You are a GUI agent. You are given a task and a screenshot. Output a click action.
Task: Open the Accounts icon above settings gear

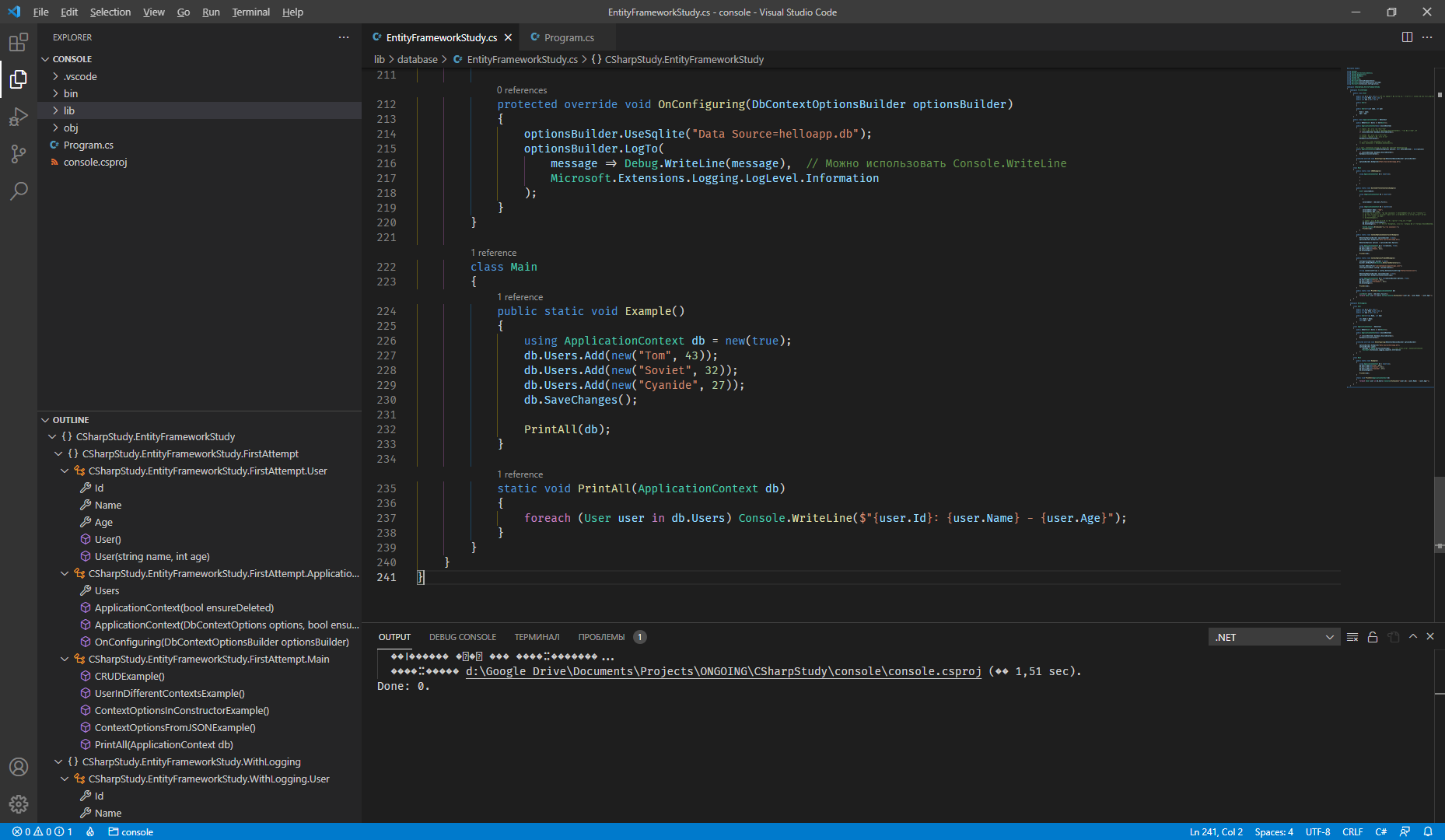(19, 767)
